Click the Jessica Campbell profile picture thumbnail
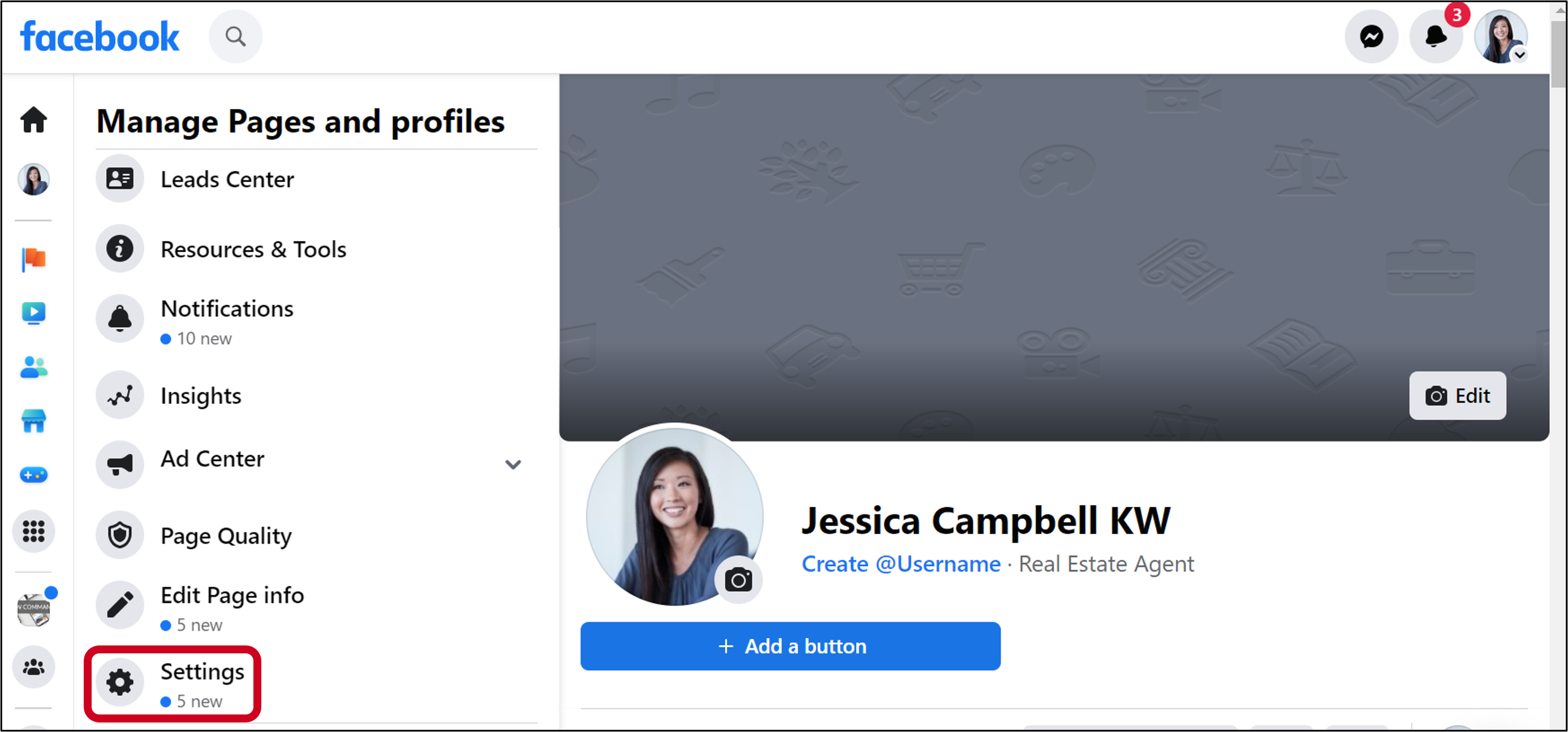This screenshot has width=1568, height=732. pos(33,179)
